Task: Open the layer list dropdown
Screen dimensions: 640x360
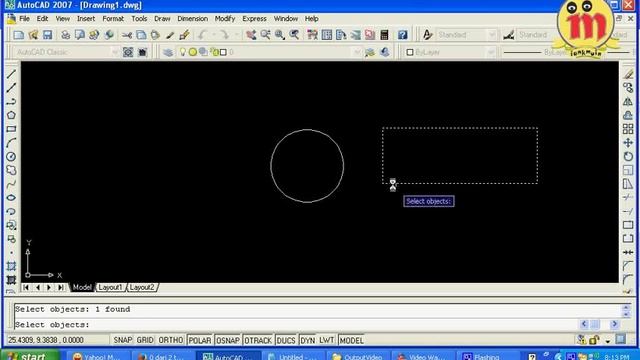Action: [x=356, y=52]
